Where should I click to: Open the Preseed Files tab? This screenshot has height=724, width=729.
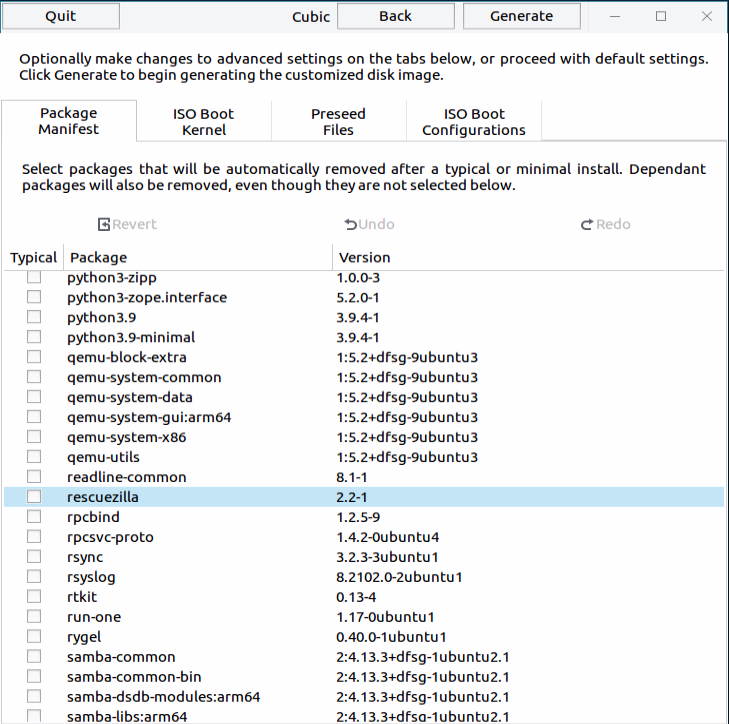pyautogui.click(x=338, y=122)
